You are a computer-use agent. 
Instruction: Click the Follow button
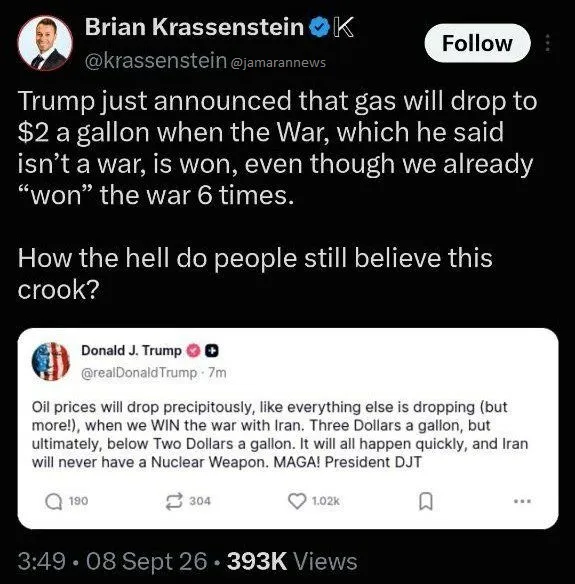477,43
